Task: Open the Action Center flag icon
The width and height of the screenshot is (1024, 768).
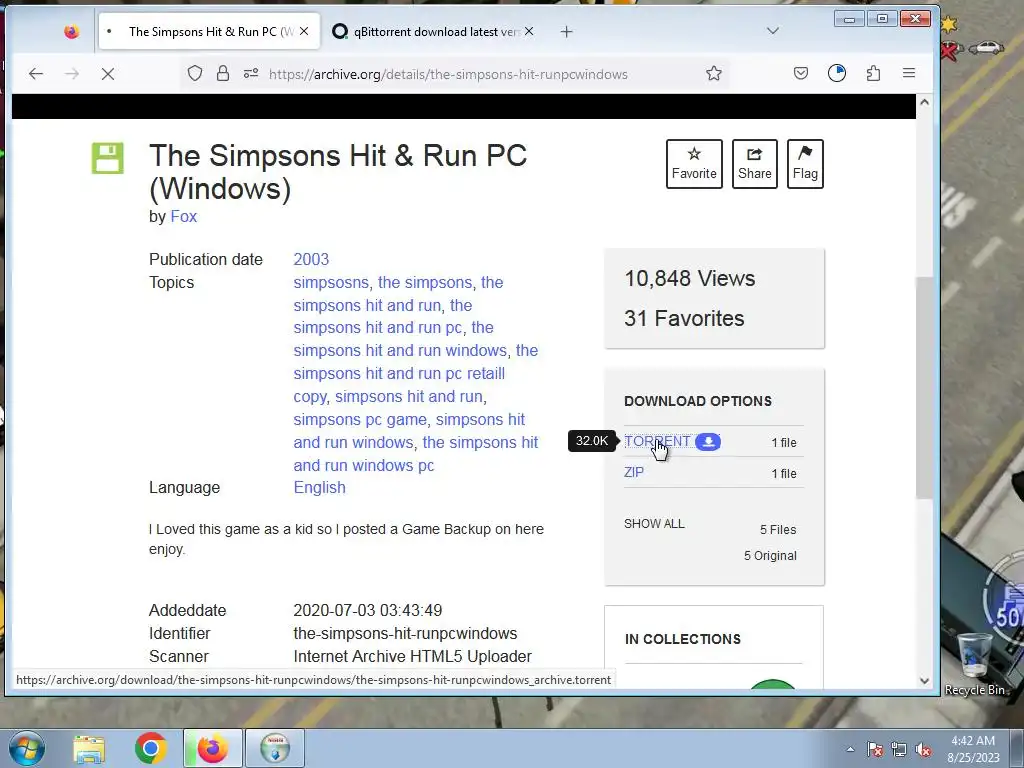Action: pos(874,749)
